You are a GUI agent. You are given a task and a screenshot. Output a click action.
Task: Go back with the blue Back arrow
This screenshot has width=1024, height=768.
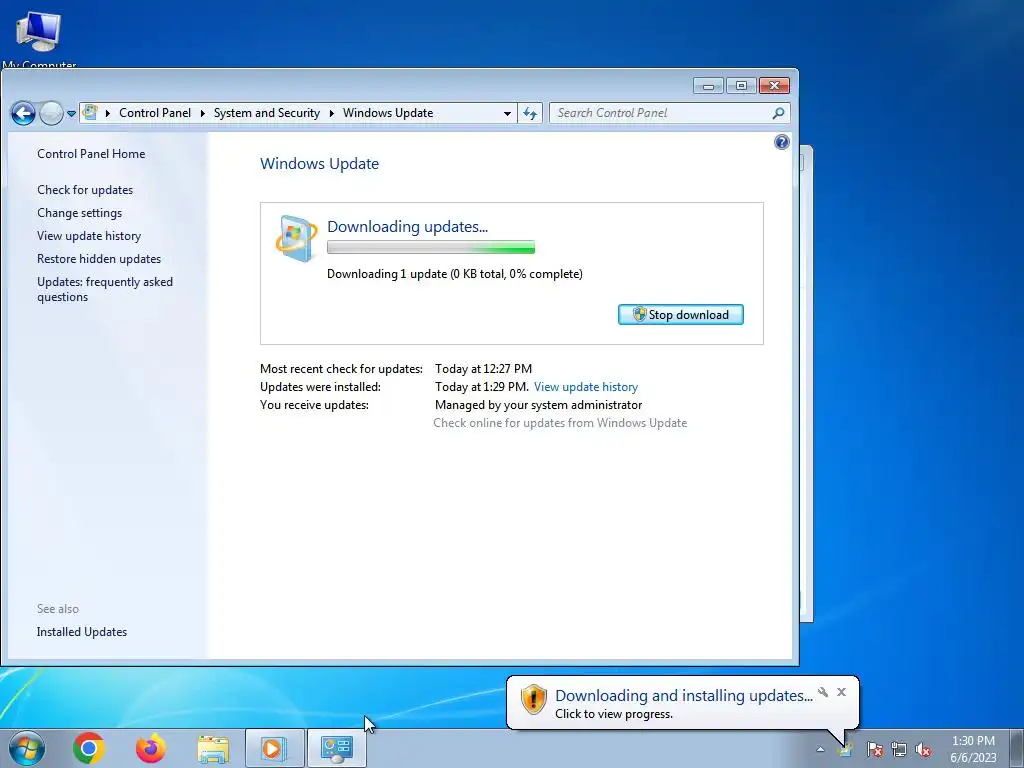(x=23, y=114)
